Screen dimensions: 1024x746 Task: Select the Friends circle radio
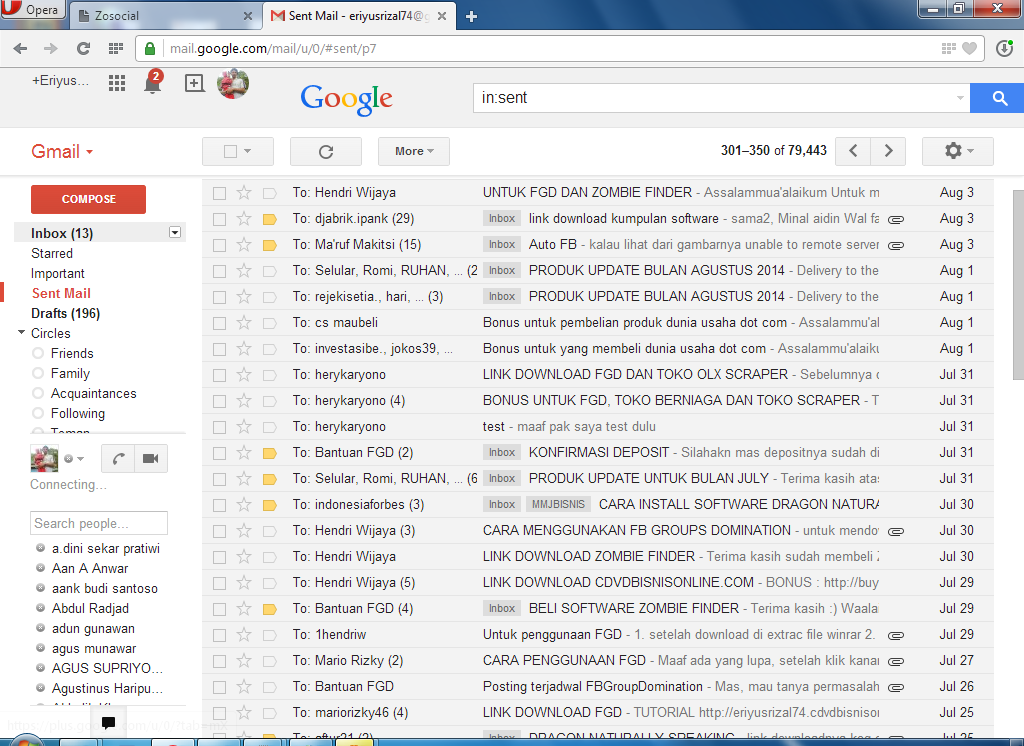click(x=38, y=353)
